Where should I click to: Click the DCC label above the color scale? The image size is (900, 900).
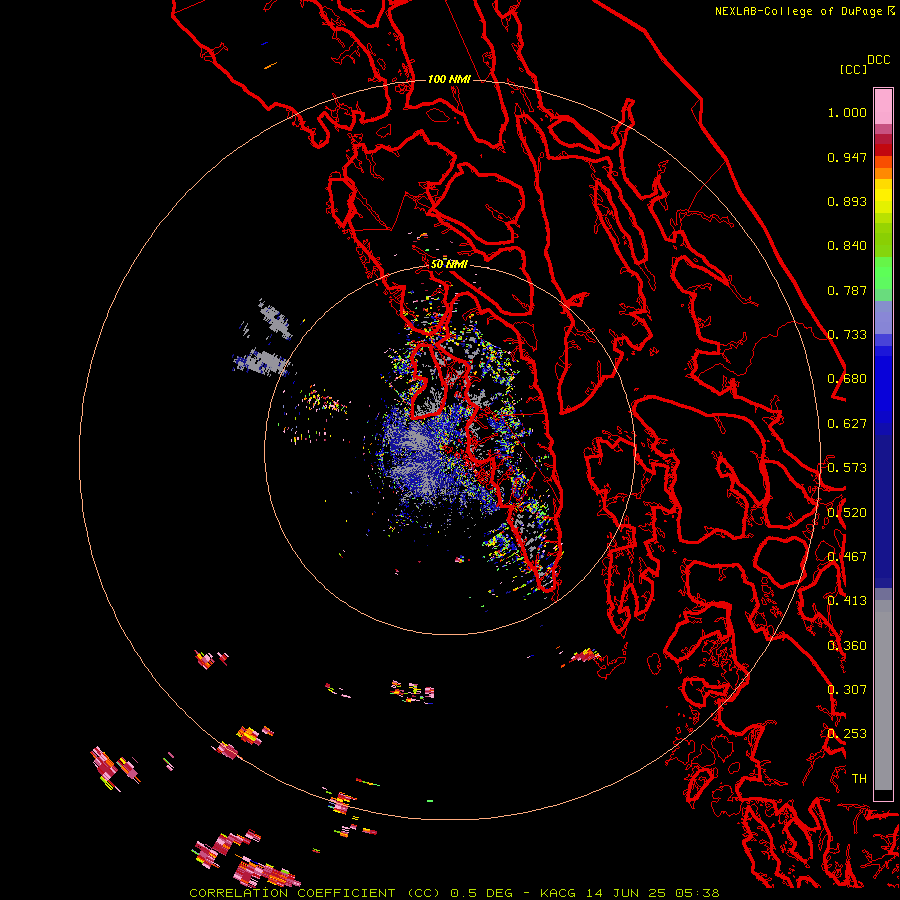pyautogui.click(x=878, y=60)
